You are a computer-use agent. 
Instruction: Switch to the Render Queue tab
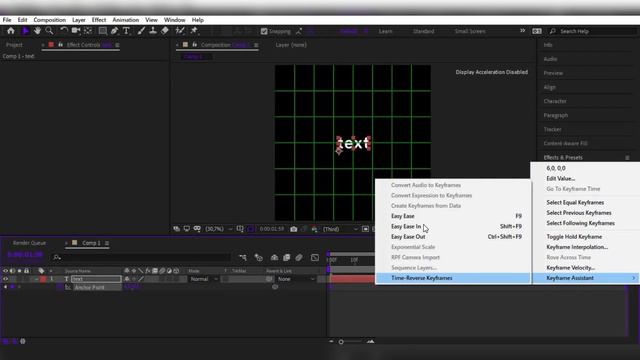pos(29,243)
